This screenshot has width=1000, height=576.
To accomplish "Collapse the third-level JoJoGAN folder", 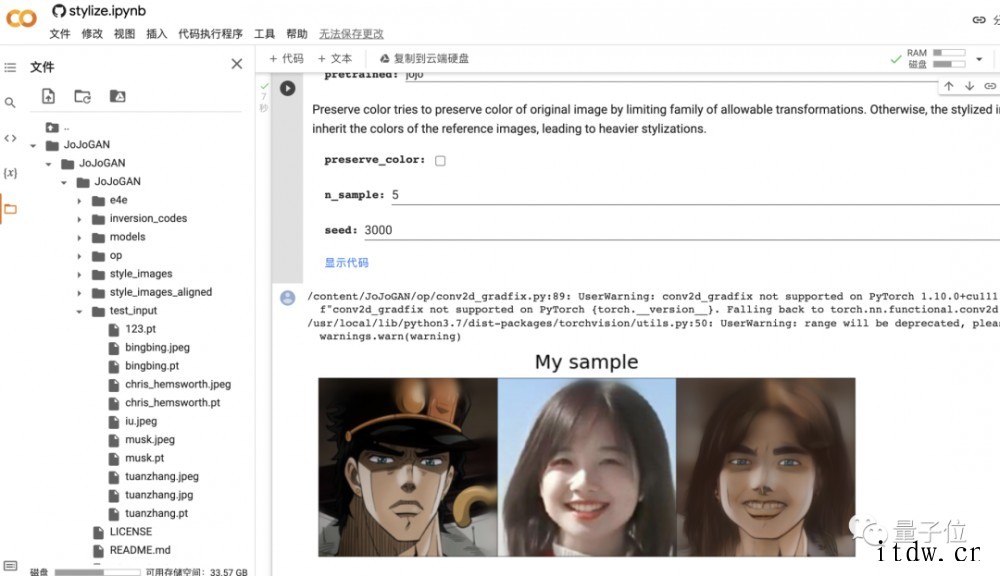I will click(64, 182).
